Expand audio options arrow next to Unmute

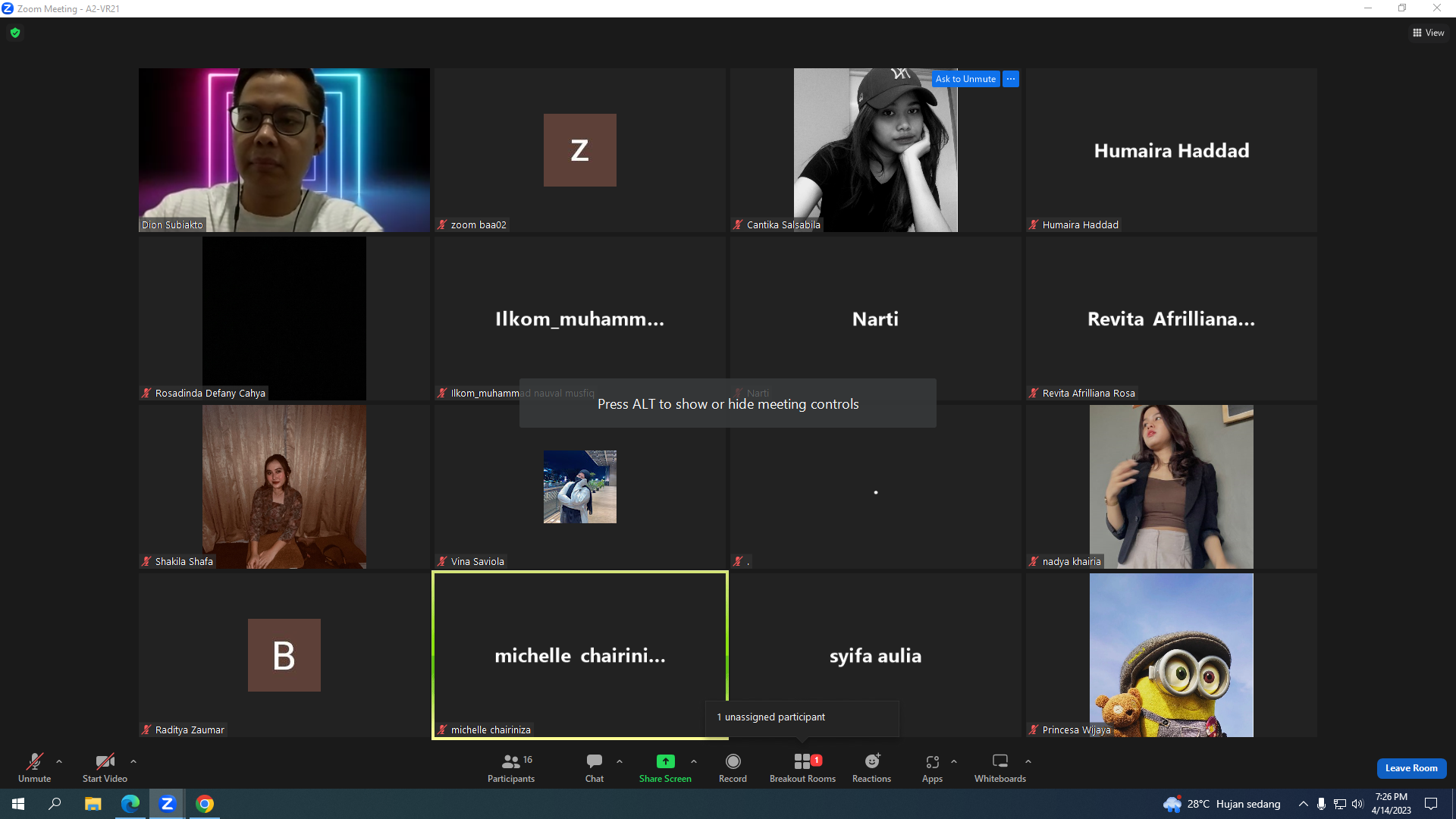pos(59,761)
